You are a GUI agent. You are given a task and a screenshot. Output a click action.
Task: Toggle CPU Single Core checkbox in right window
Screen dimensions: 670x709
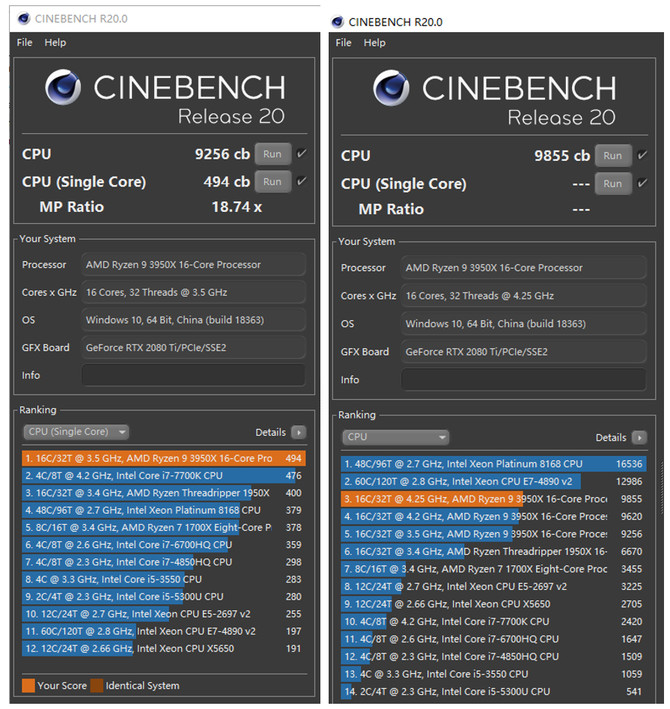[642, 183]
